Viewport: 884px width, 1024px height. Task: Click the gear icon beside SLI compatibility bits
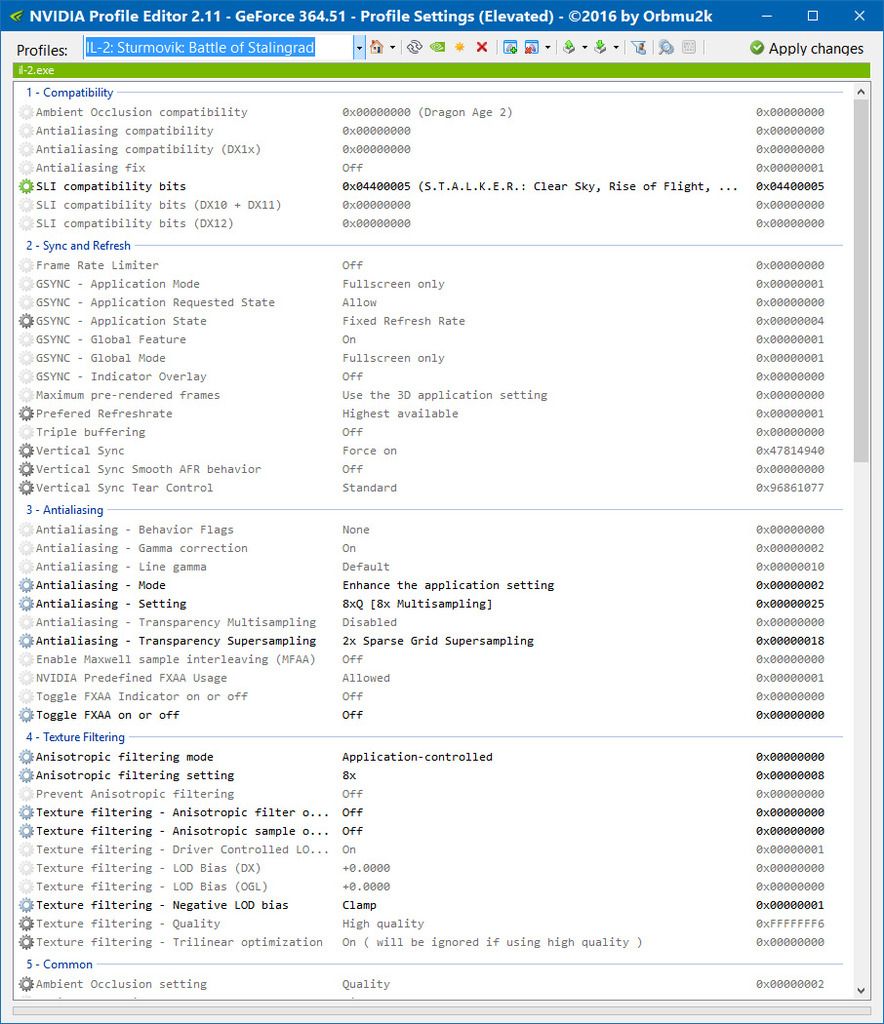(27, 186)
